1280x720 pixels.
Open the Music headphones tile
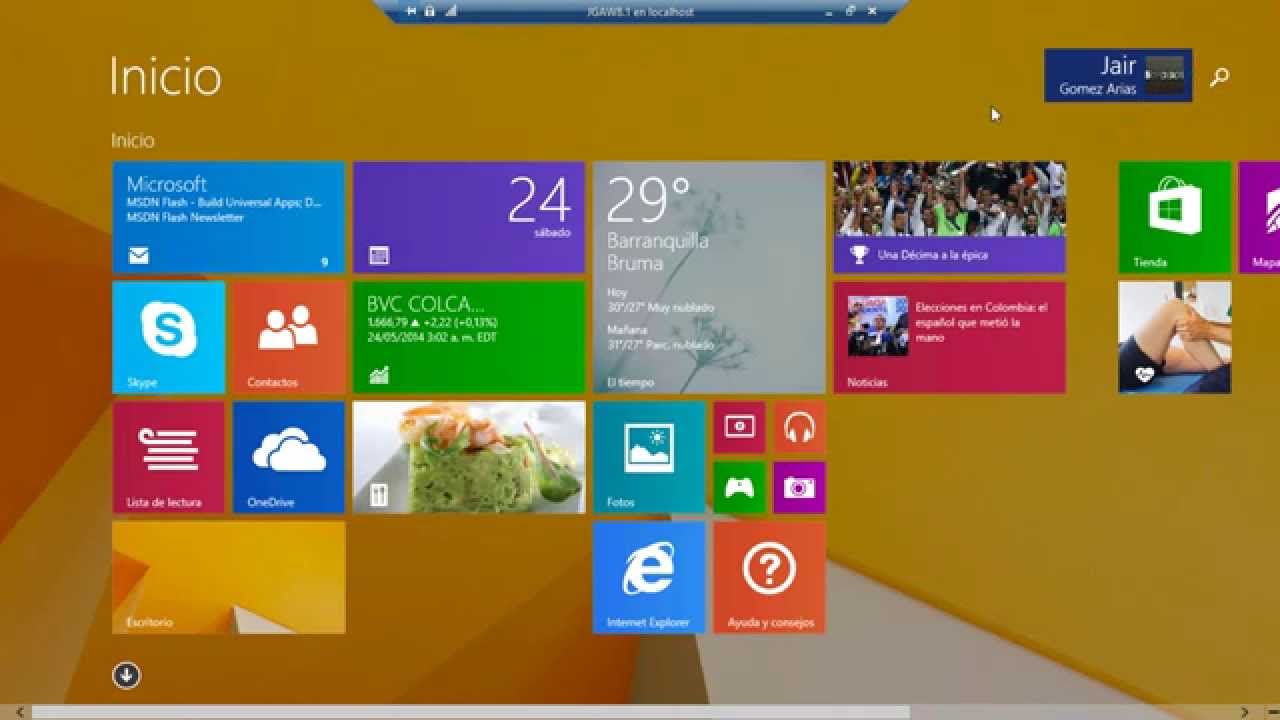799,427
